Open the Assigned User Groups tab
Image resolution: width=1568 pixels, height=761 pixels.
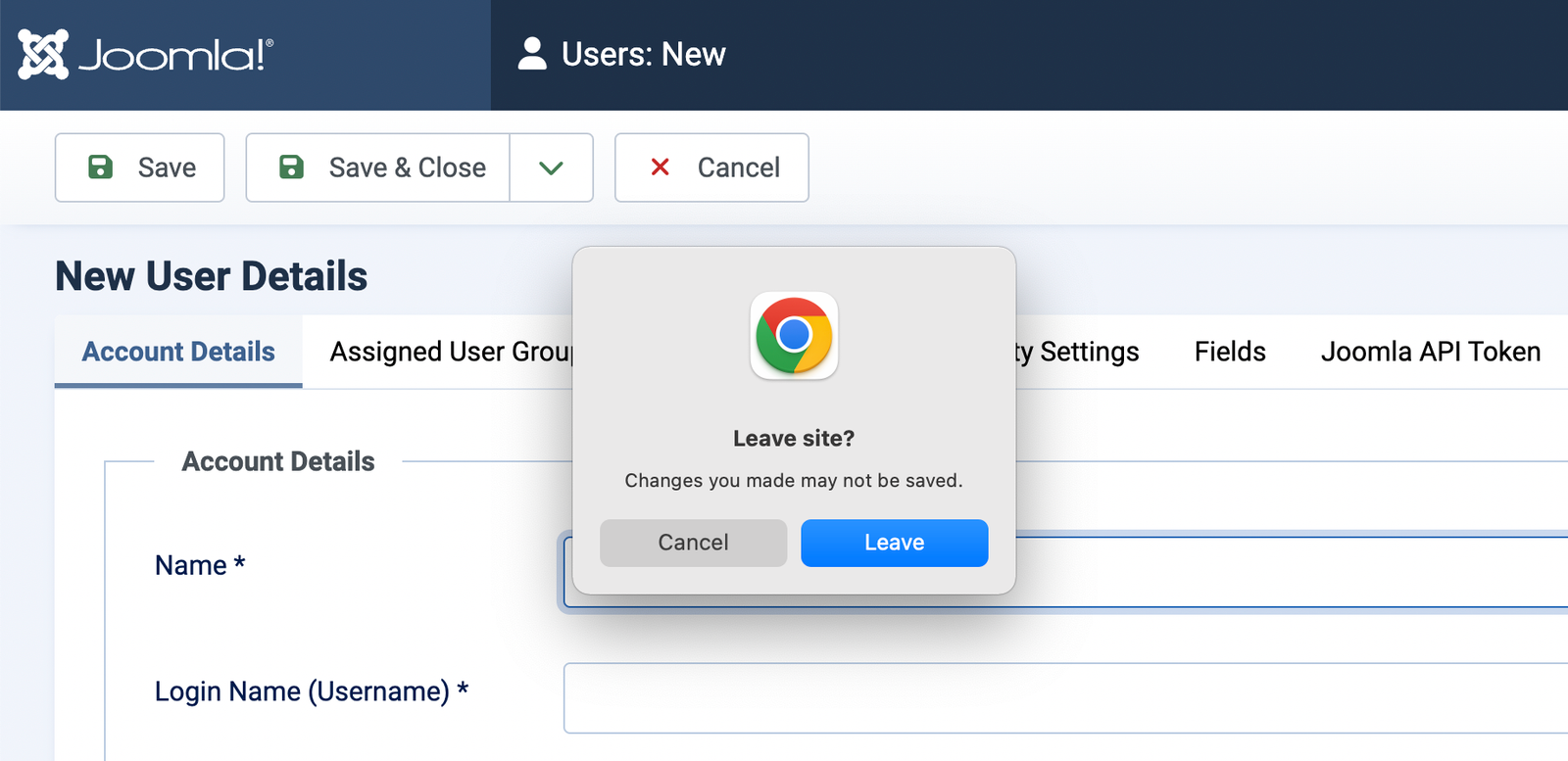(452, 352)
